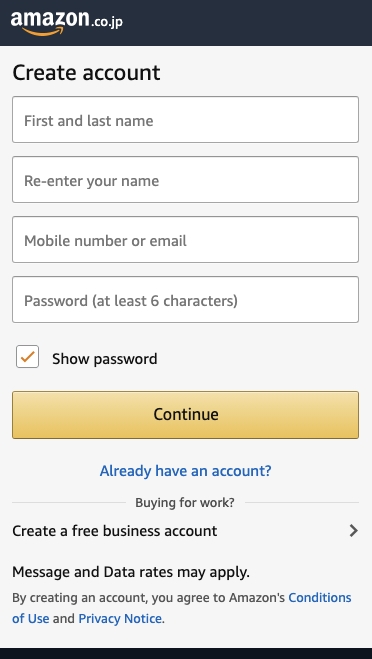Image resolution: width=372 pixels, height=659 pixels.
Task: Open the Privacy Notice link
Action: coord(120,619)
